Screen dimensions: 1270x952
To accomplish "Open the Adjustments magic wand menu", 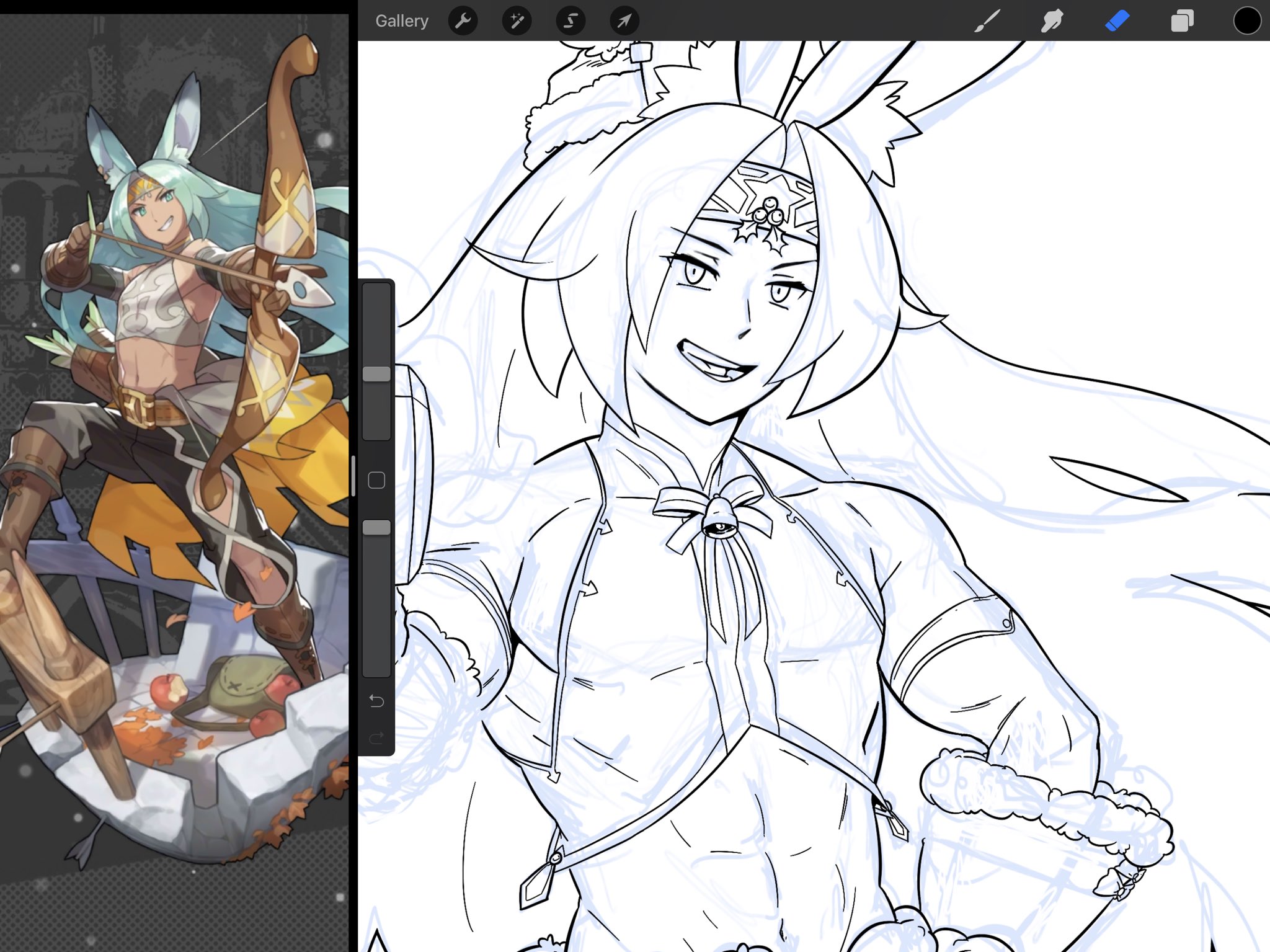I will (x=517, y=21).
